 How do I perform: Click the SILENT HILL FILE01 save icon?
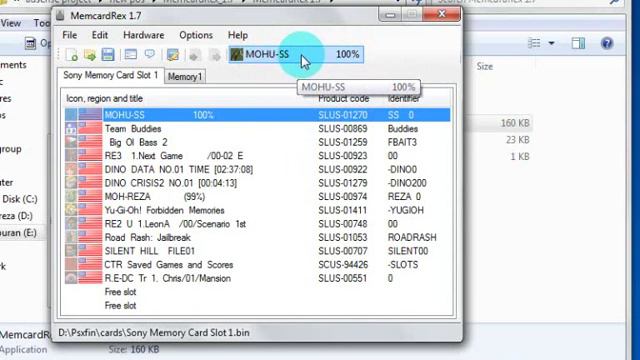pos(71,251)
